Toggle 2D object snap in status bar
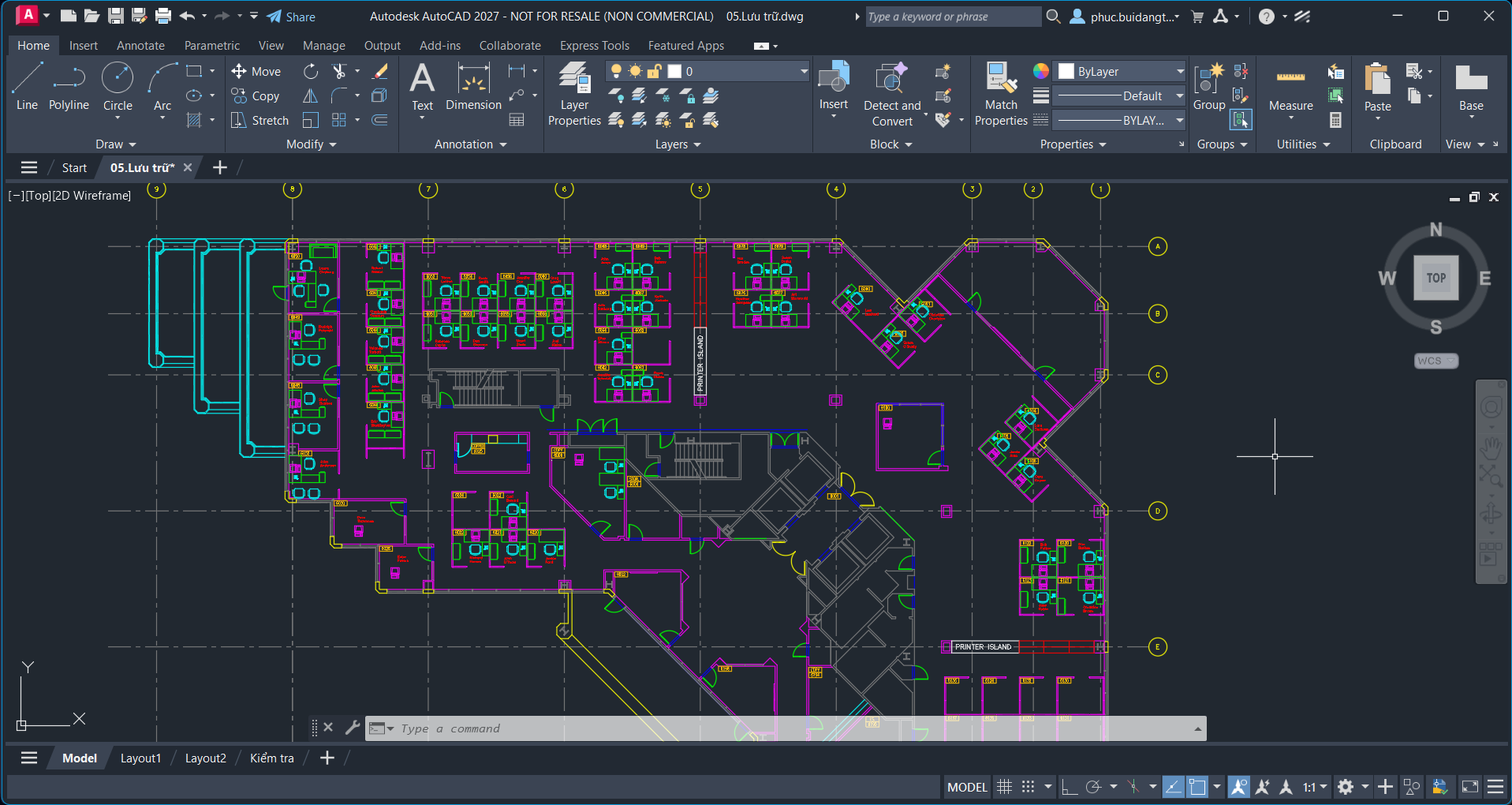1512x805 pixels. [x=1197, y=787]
